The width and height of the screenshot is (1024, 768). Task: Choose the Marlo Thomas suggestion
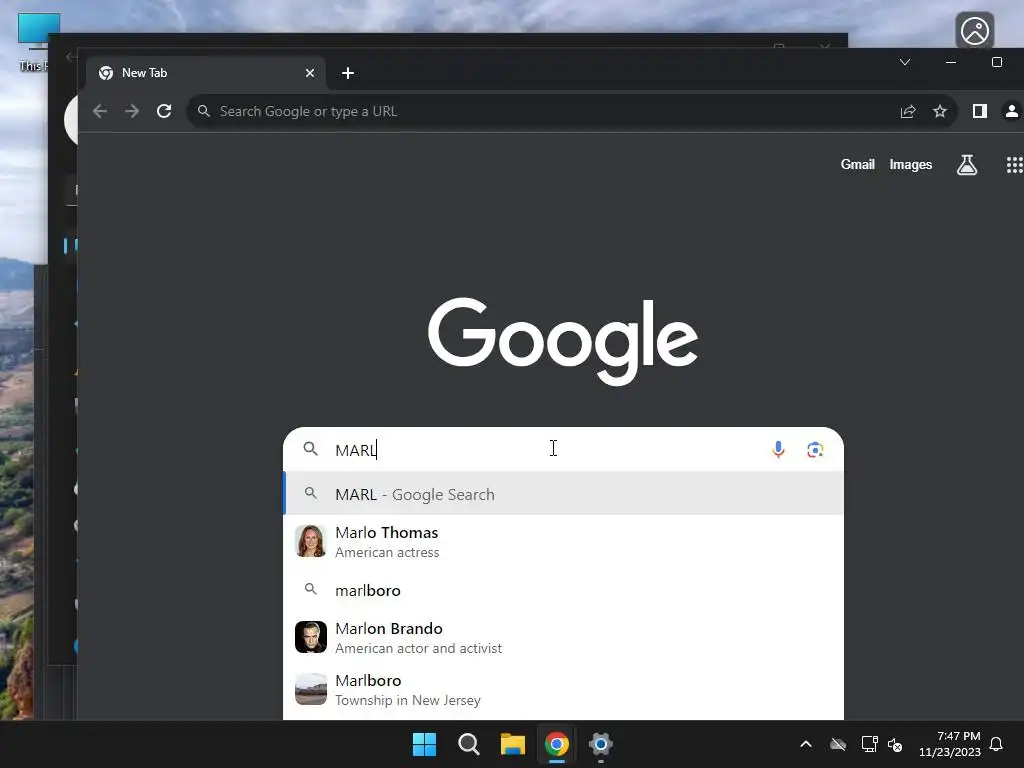pyautogui.click(x=564, y=542)
